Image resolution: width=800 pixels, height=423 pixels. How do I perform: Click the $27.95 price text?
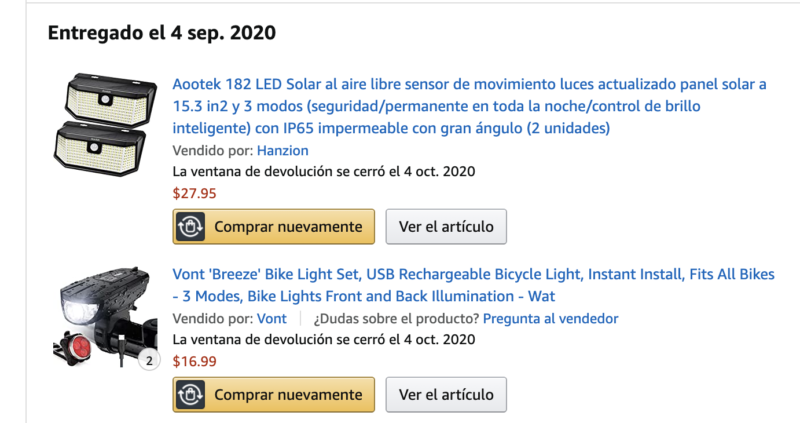(x=194, y=193)
